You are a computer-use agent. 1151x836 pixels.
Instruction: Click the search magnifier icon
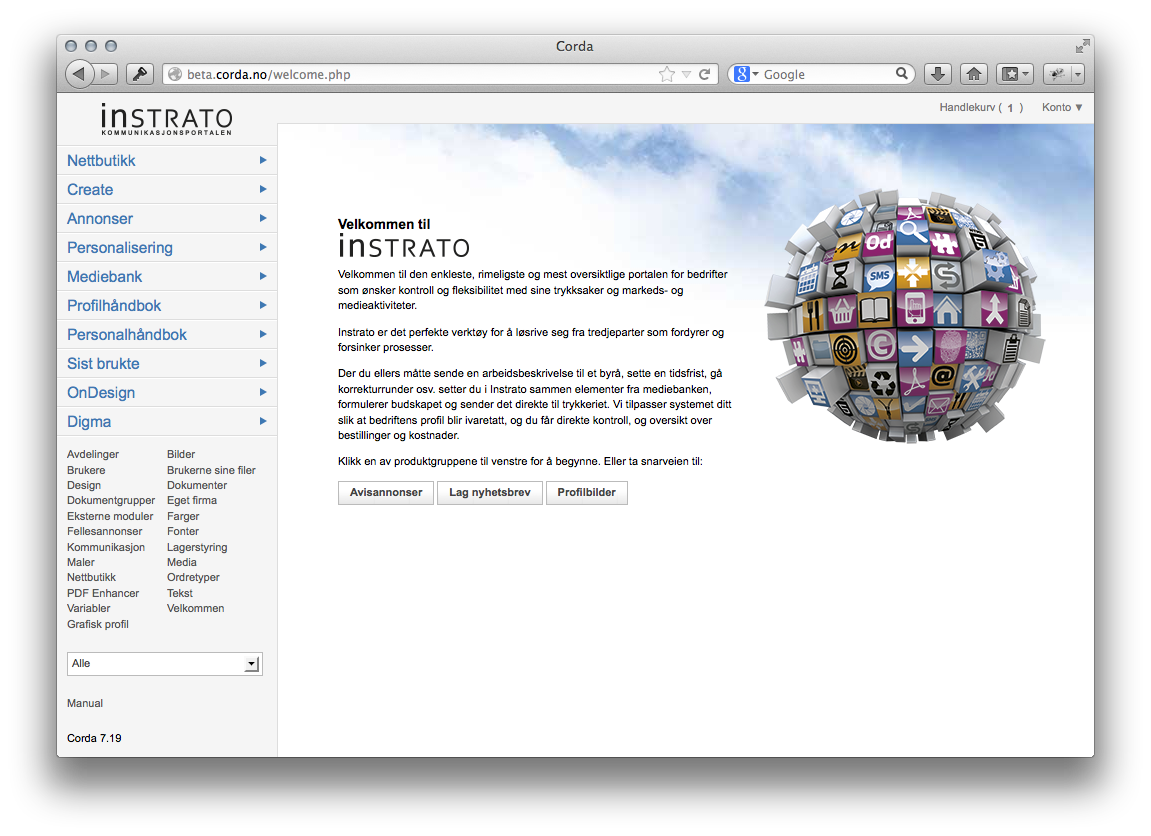(901, 74)
